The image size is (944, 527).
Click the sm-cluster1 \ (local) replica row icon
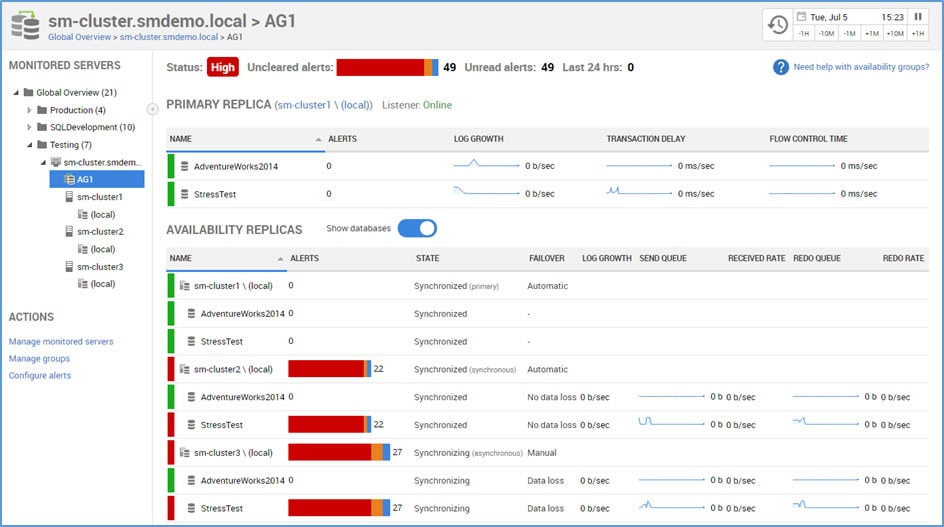point(185,285)
